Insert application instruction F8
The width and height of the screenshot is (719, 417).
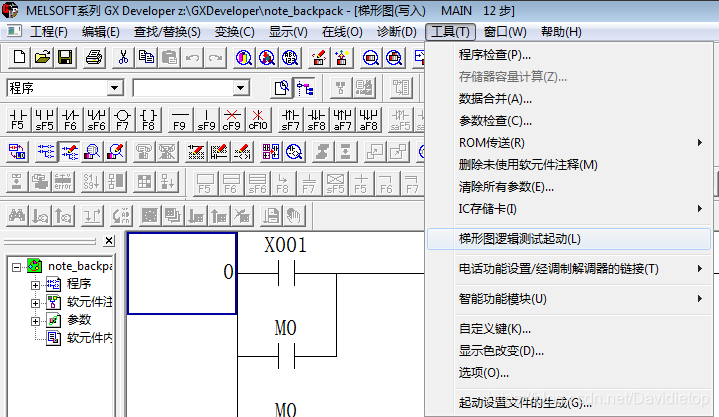149,120
